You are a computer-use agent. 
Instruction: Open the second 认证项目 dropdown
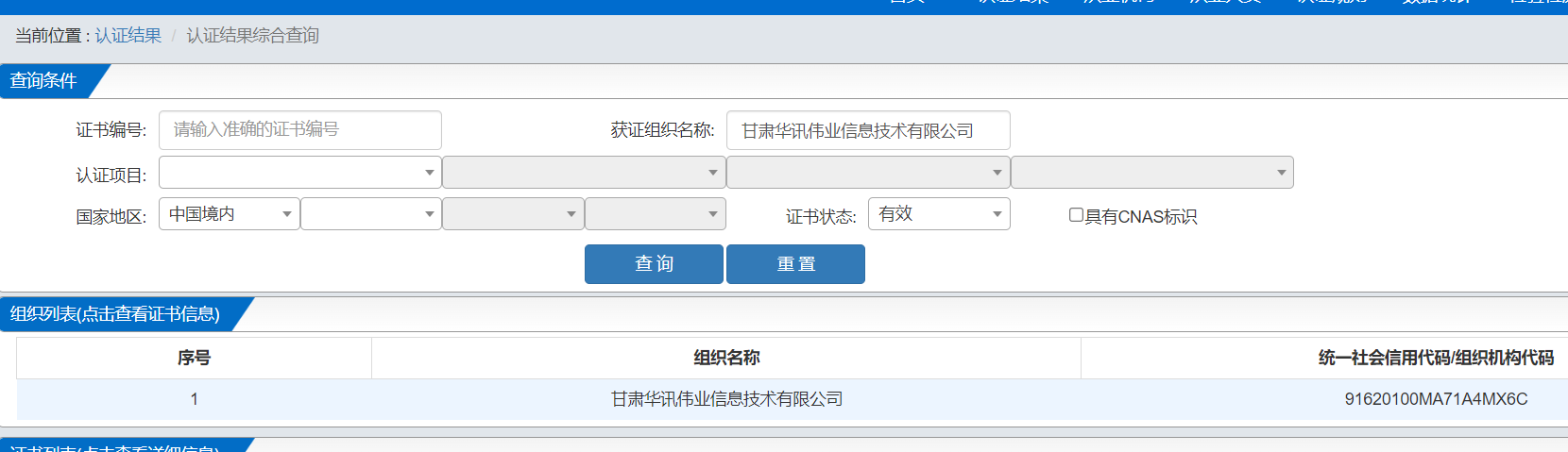[584, 173]
